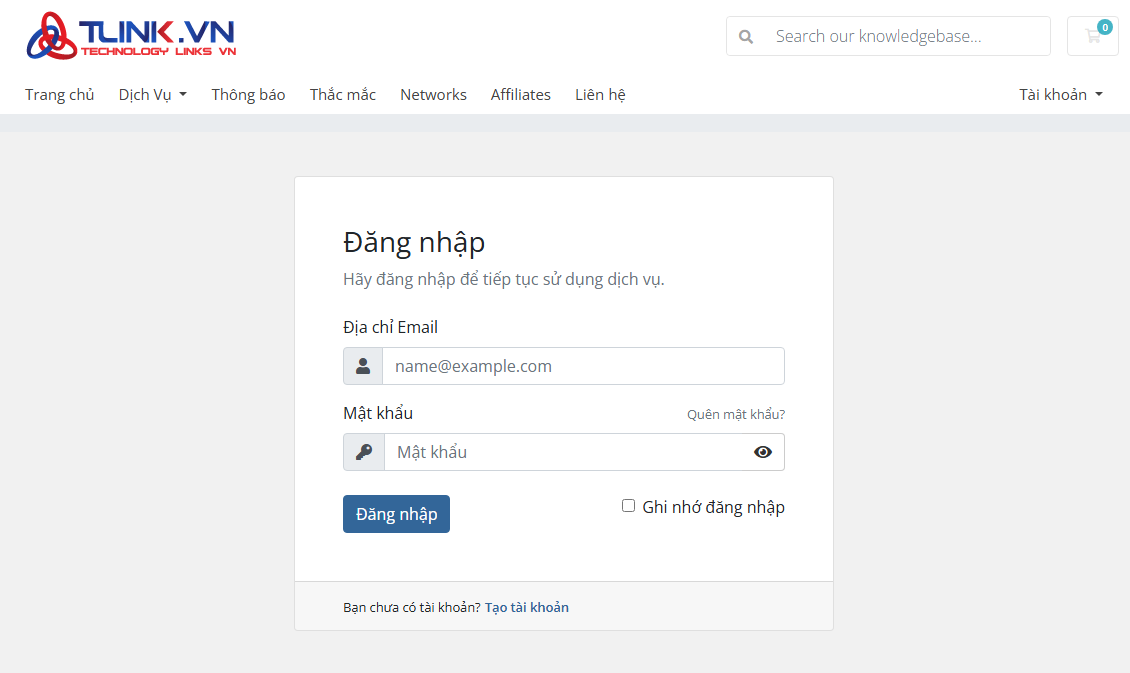Viewport: 1130px width, 673px height.
Task: Click the cart item count badge
Action: tap(1104, 27)
